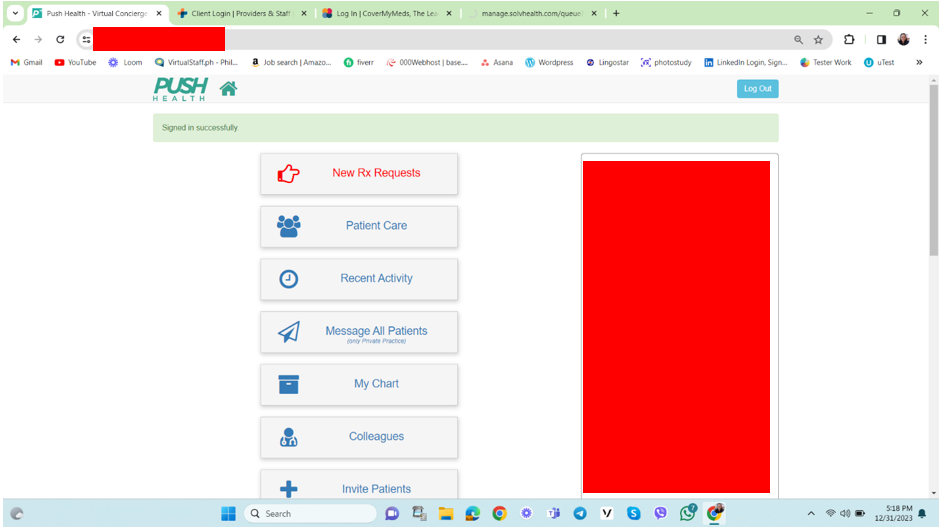Open the LinkedIn Login bookmark
The width and height of the screenshot is (940, 527).
coord(745,62)
